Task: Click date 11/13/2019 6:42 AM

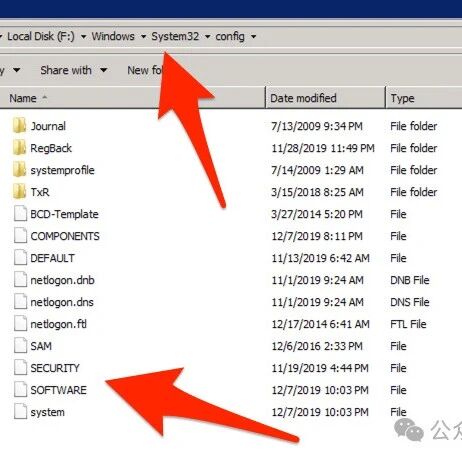Action: (x=320, y=258)
